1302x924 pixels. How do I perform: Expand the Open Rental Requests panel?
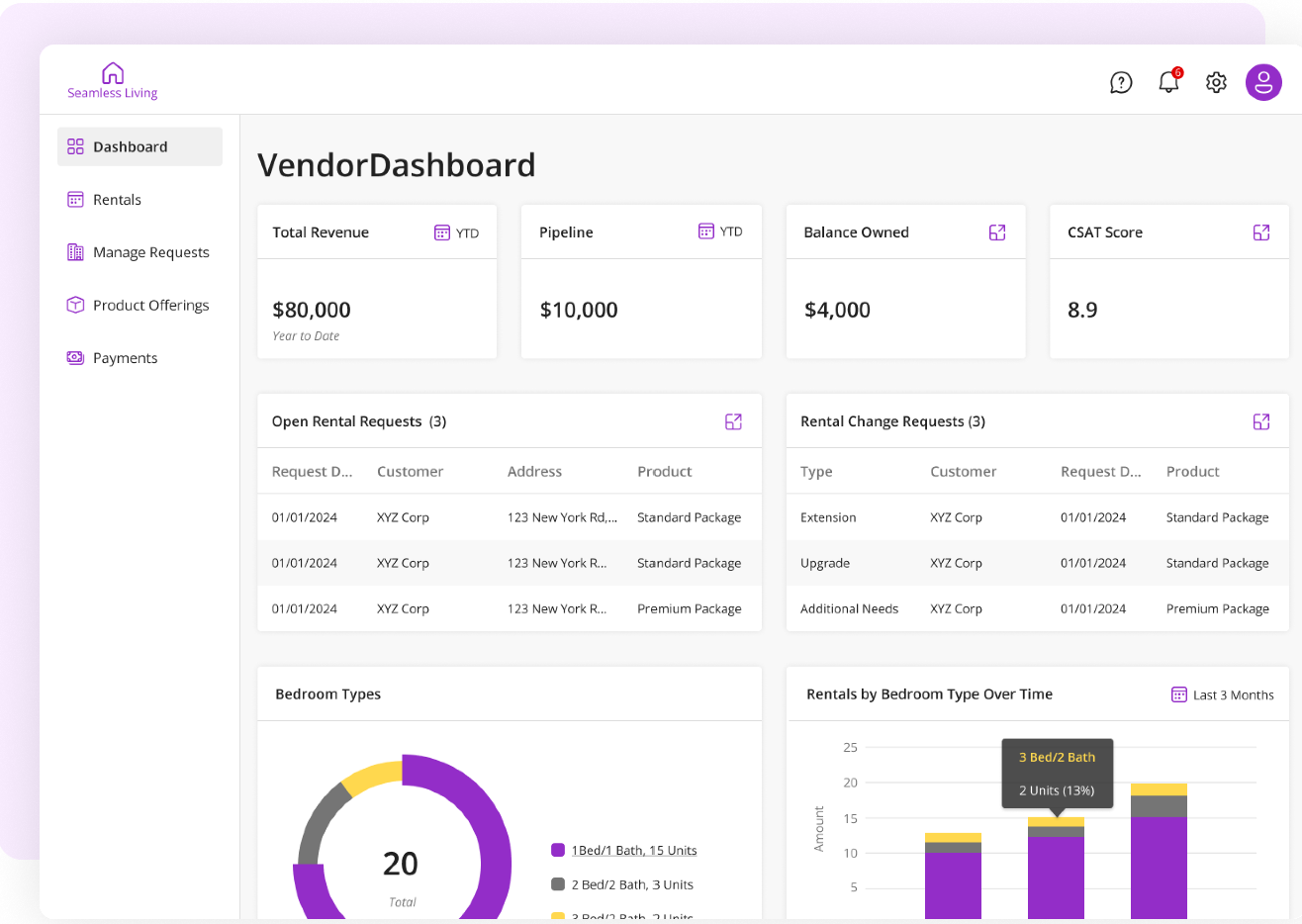[733, 421]
